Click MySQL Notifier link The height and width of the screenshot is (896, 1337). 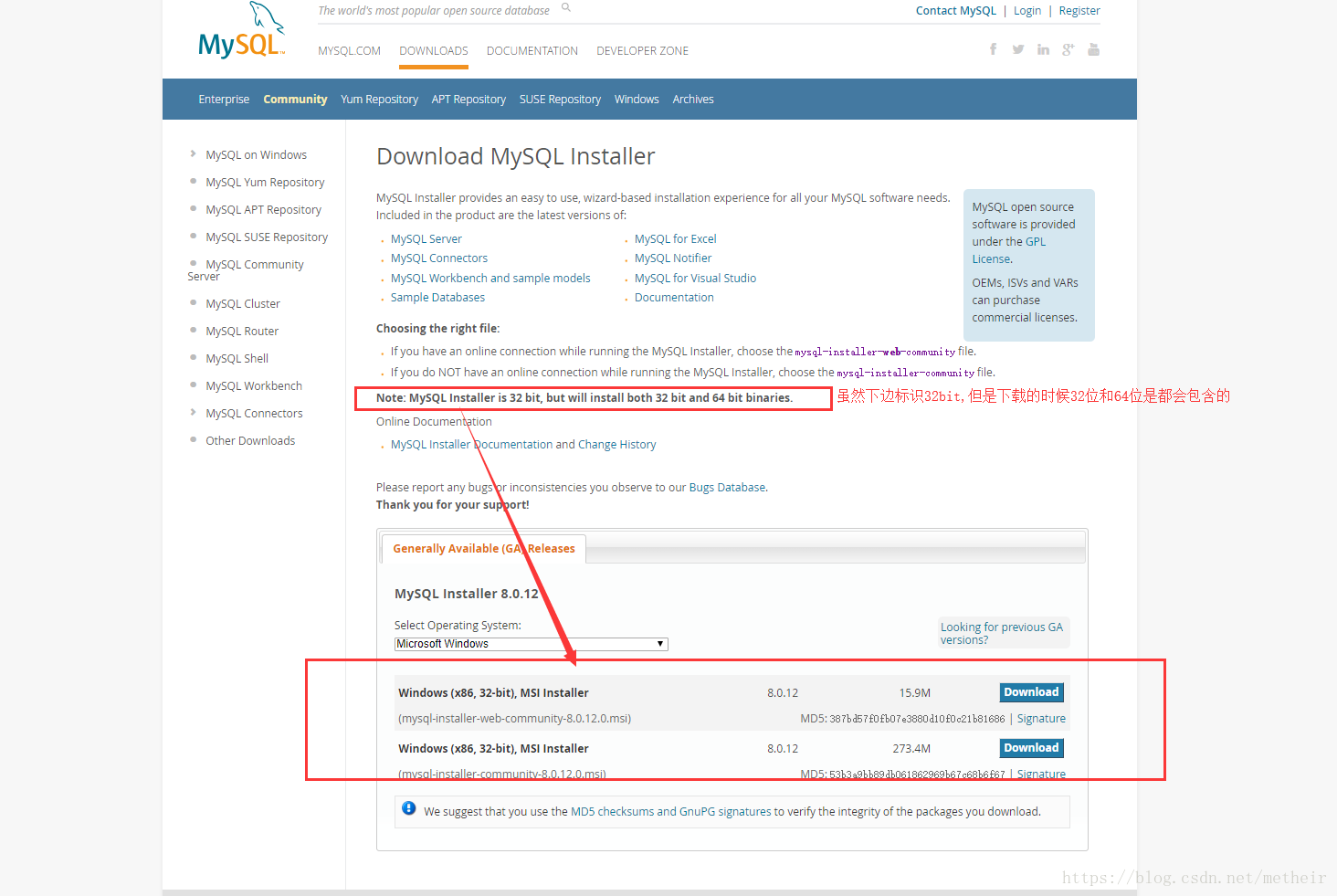pos(673,258)
